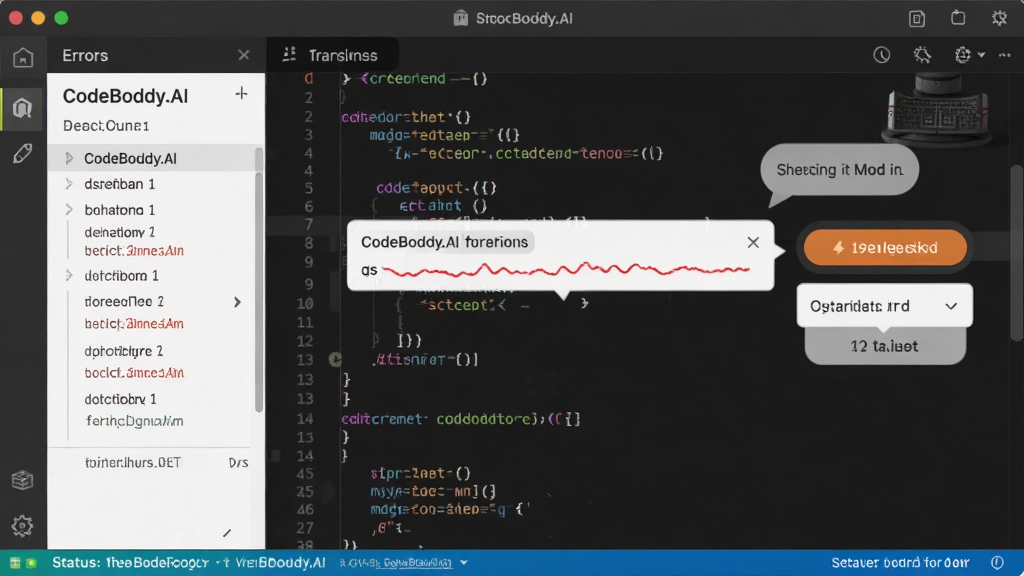Expand doreeoNee 2 with right chevron
The height and width of the screenshot is (576, 1024).
[237, 302]
